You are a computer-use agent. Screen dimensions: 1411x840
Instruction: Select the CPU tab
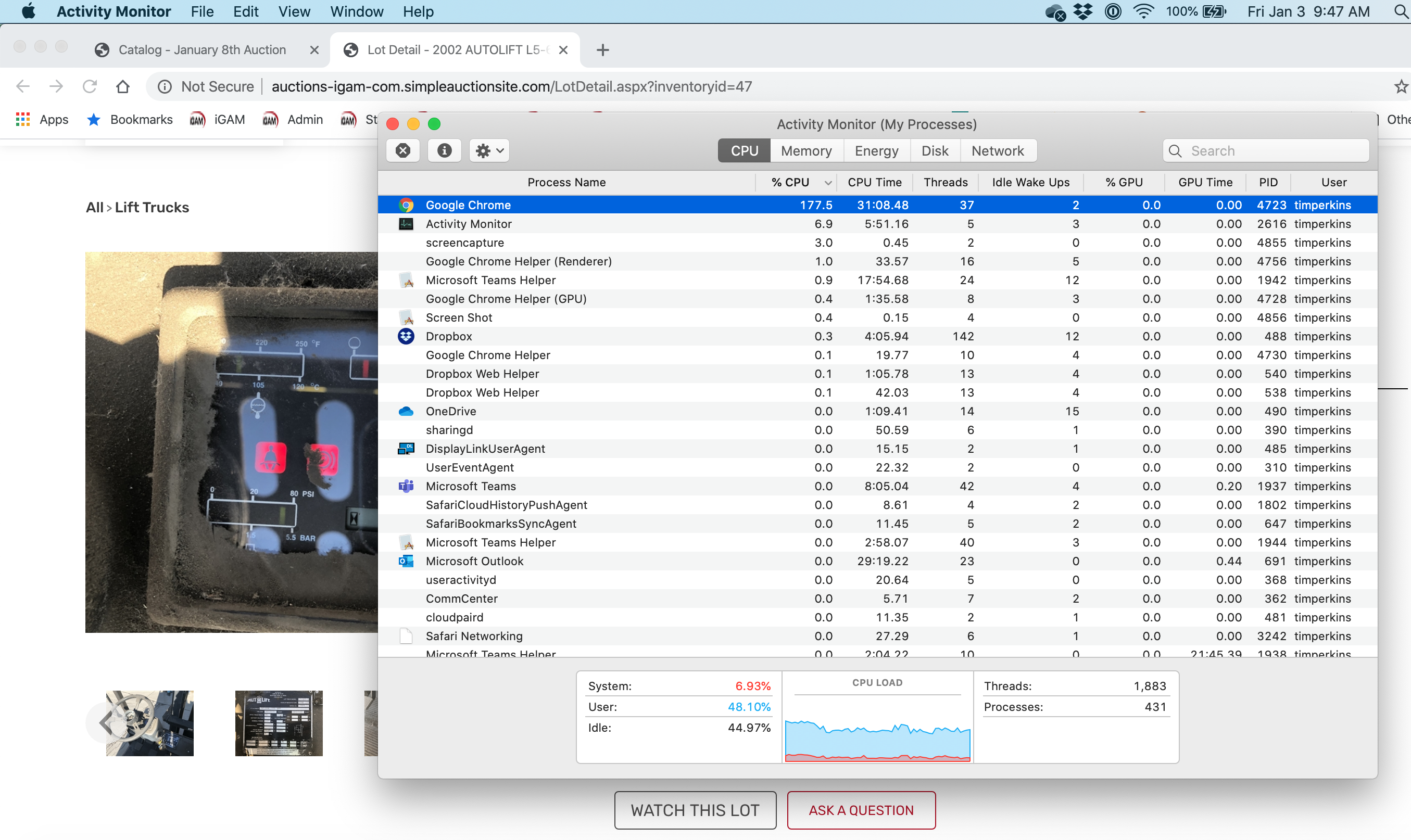point(744,150)
